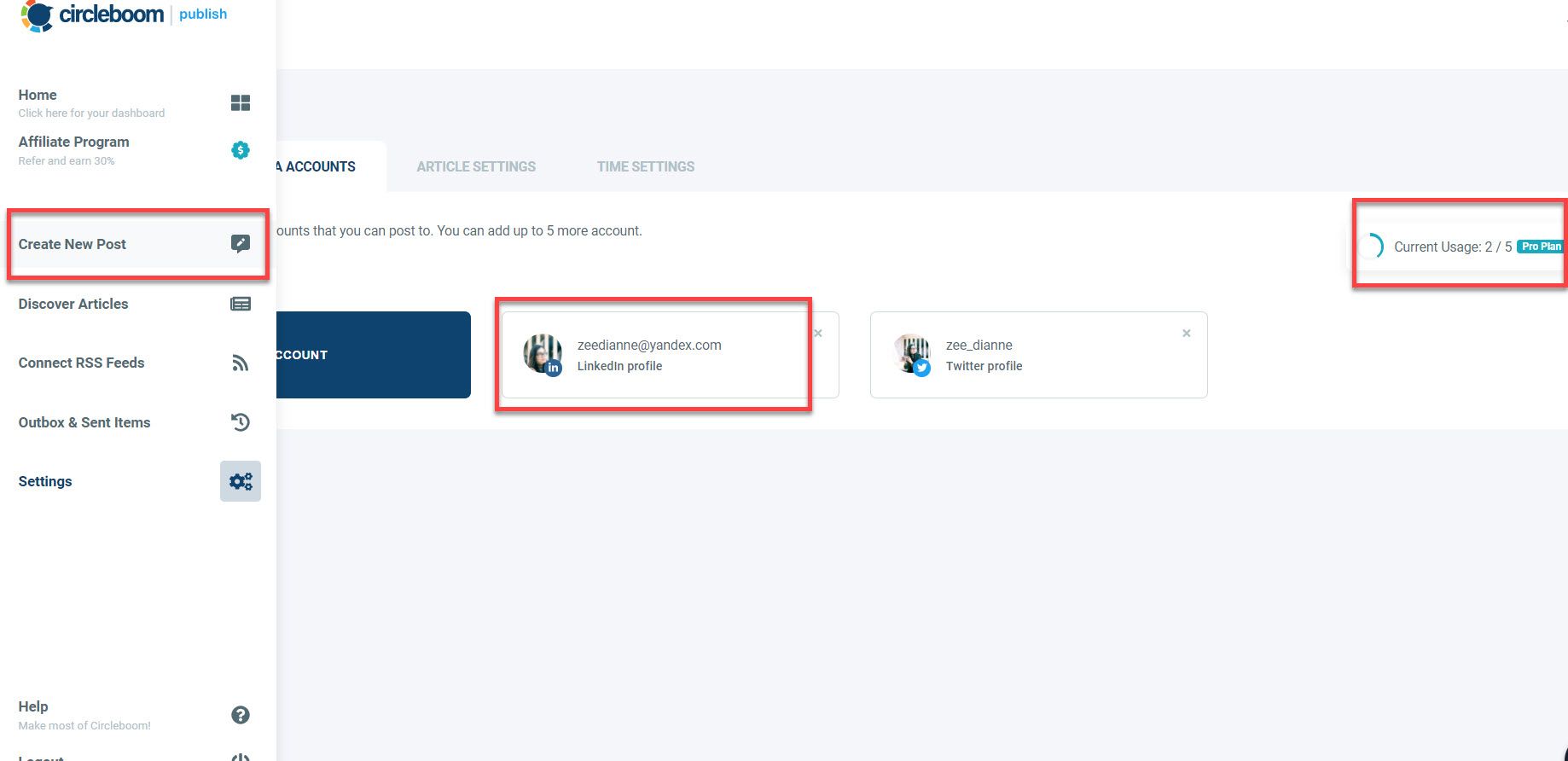Click the LinkedIn badge on zeedianne avatar
Viewport: 1568px width, 761px height.
554,368
